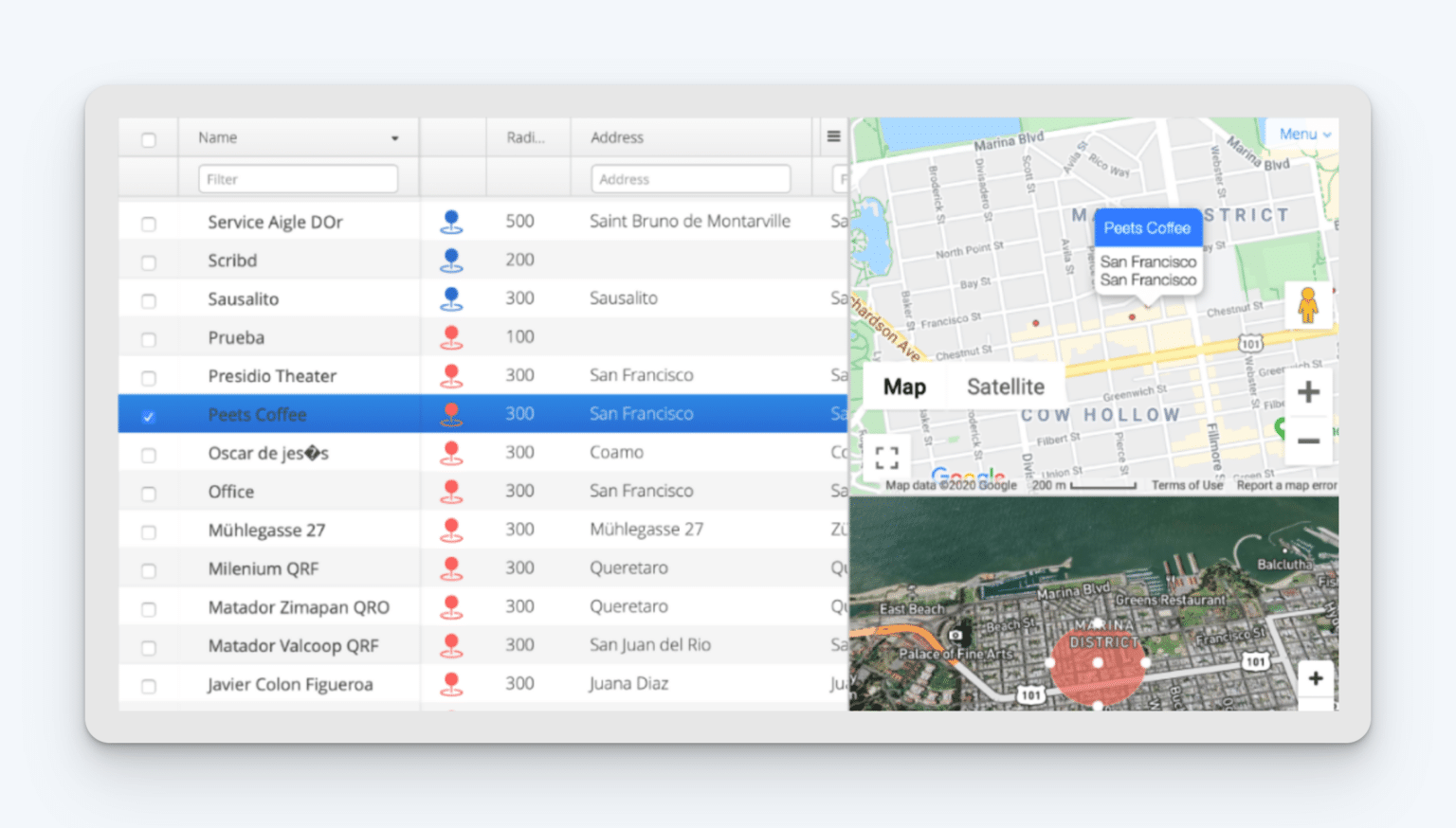Open the column options hamburger icon in the grid header
This screenshot has height=828, width=1456.
point(833,136)
